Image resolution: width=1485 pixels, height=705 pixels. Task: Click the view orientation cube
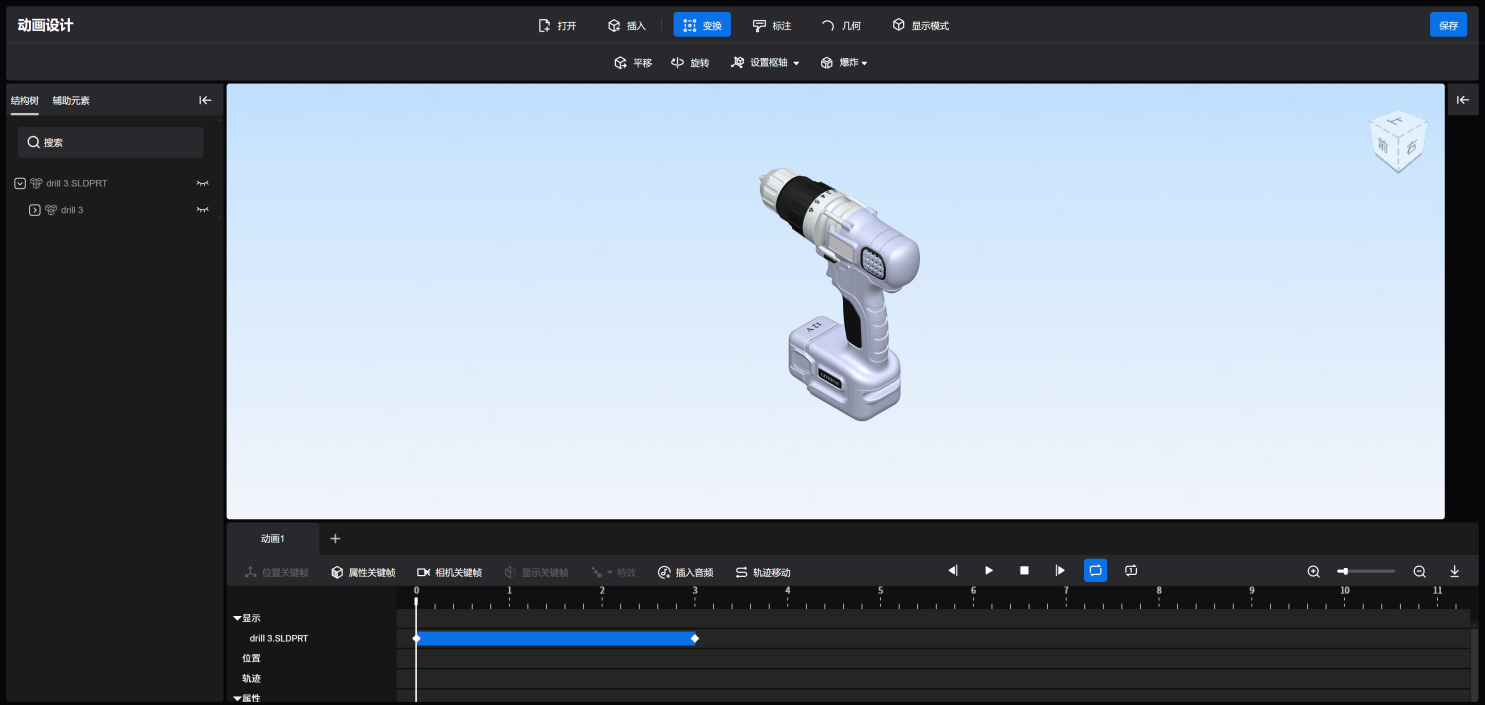coord(1398,142)
